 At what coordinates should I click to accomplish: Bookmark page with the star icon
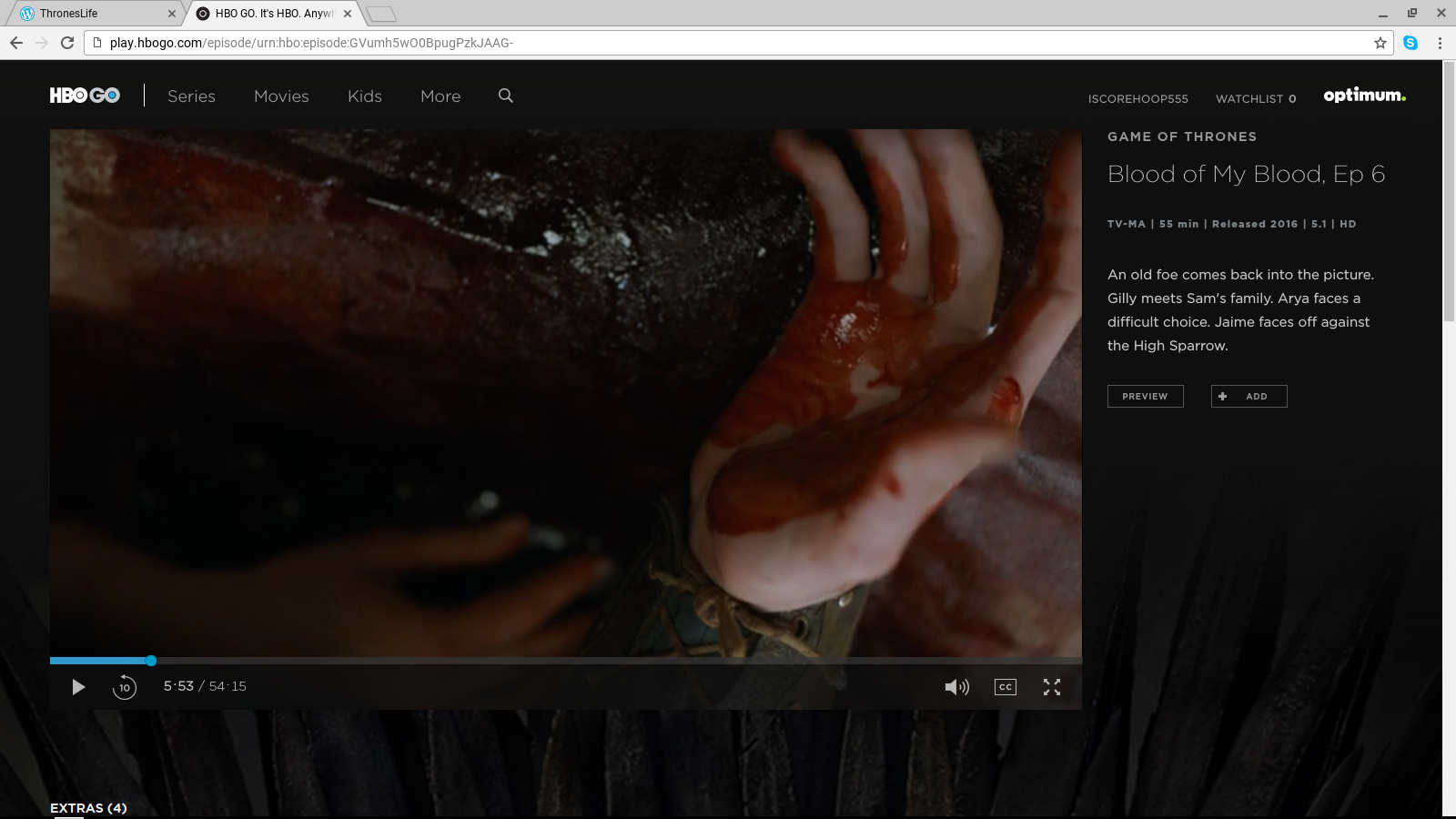[x=1380, y=43]
